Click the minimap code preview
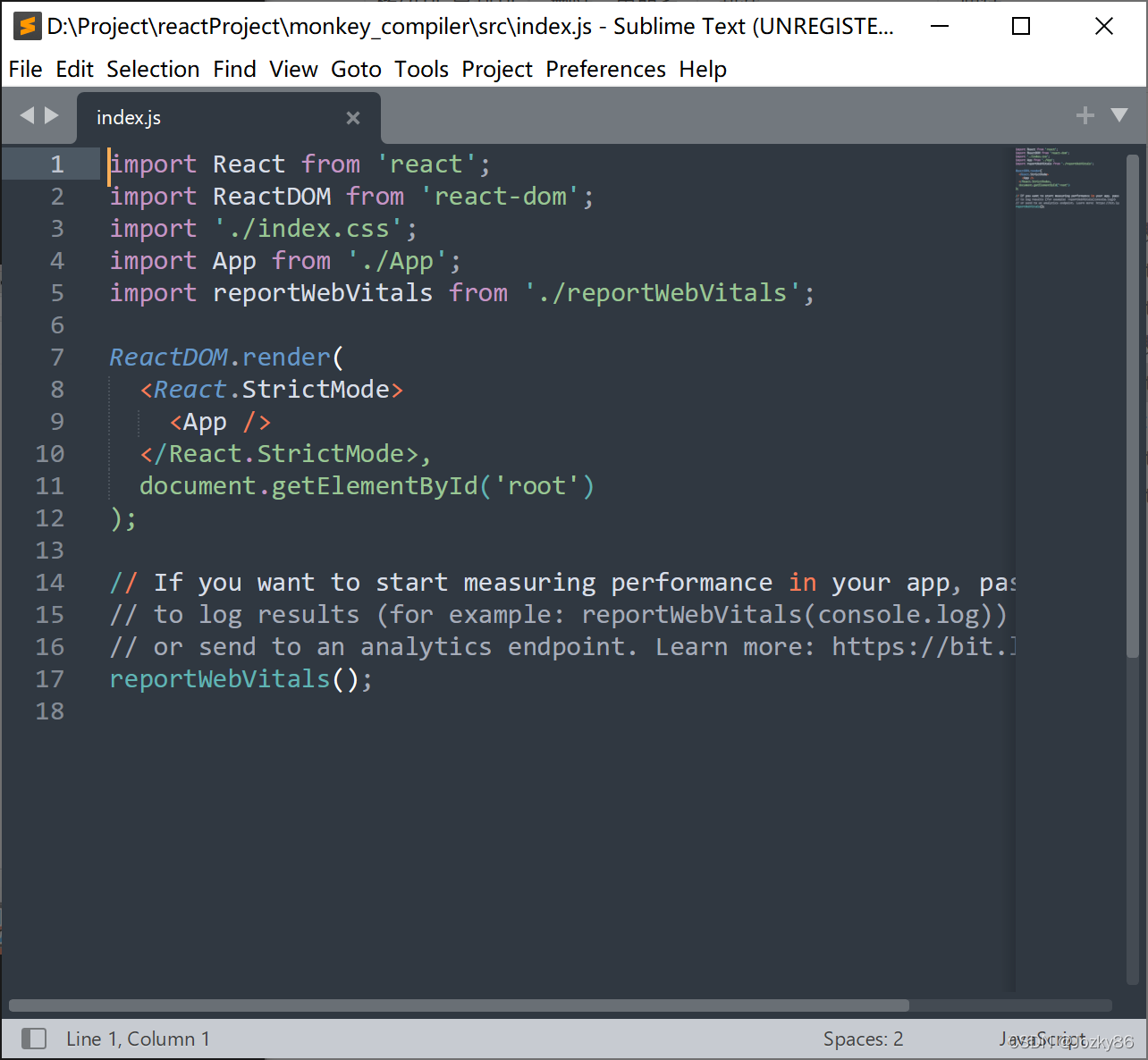 click(1068, 178)
